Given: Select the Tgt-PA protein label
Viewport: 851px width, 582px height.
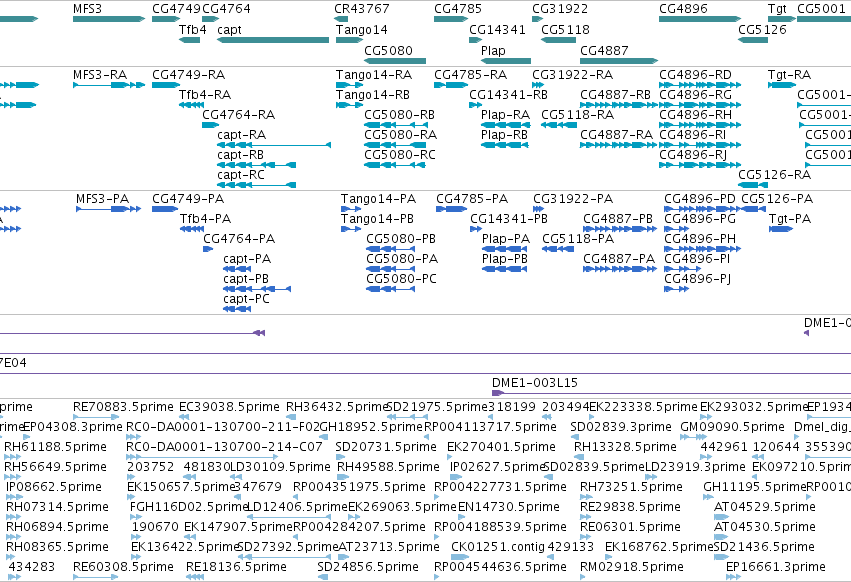Looking at the screenshot, I should click(790, 219).
